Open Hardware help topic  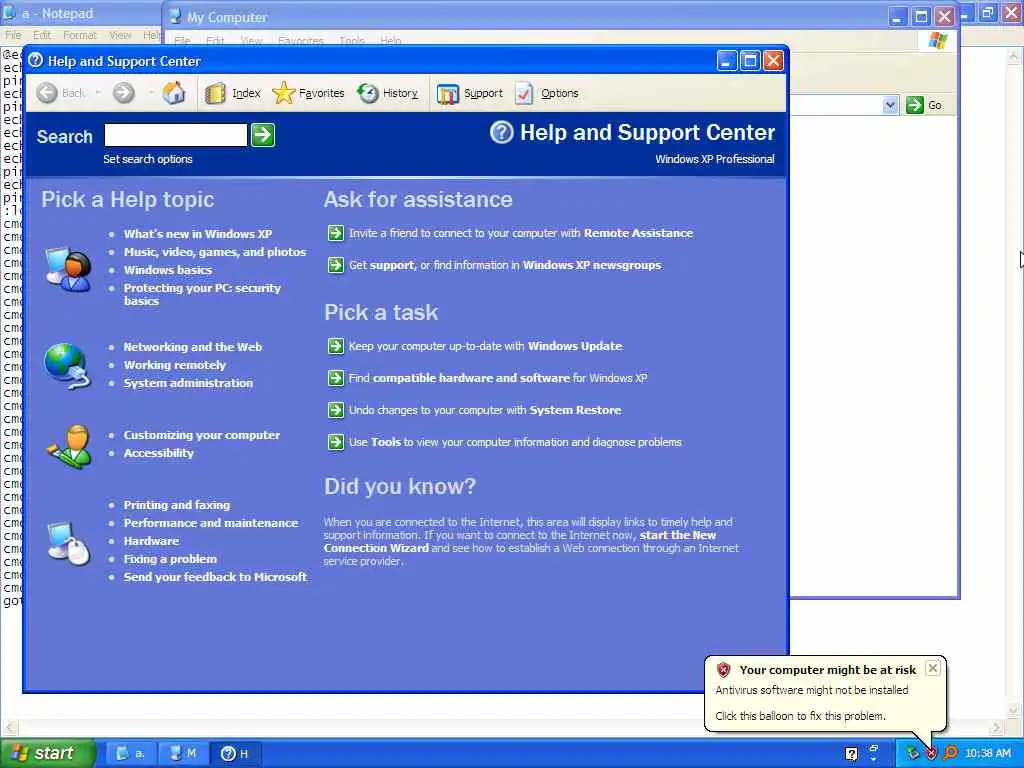click(152, 541)
